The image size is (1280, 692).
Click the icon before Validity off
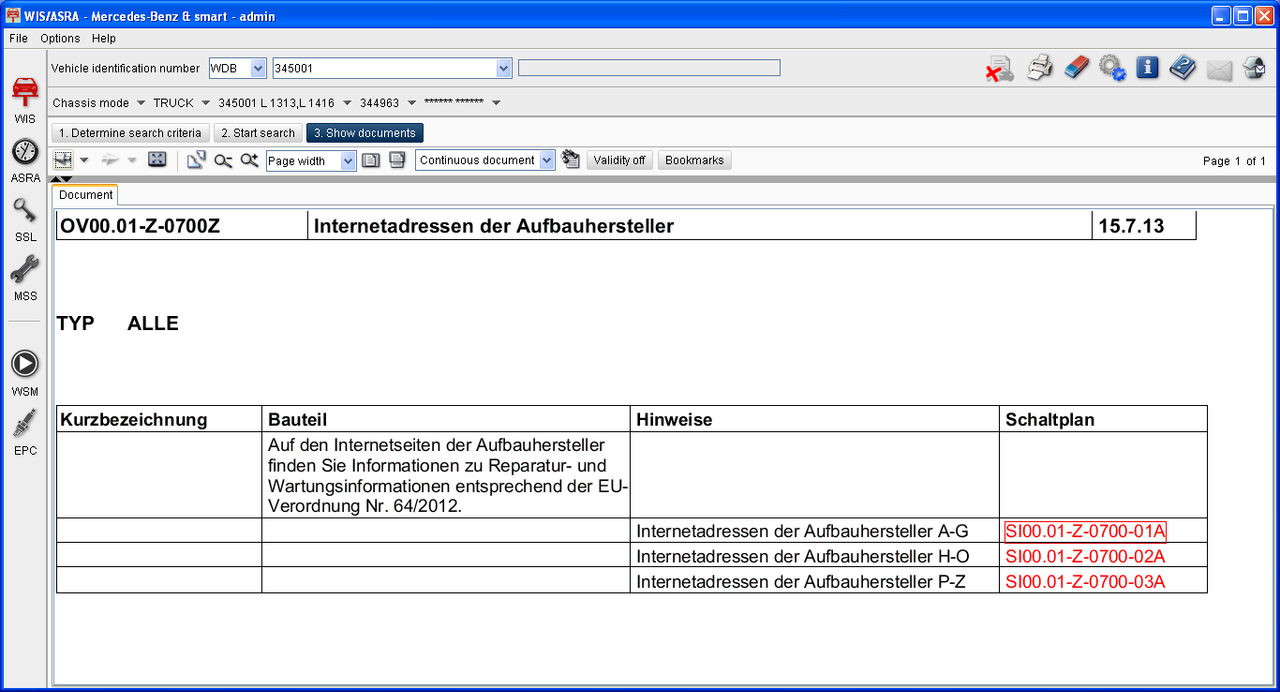click(x=571, y=160)
